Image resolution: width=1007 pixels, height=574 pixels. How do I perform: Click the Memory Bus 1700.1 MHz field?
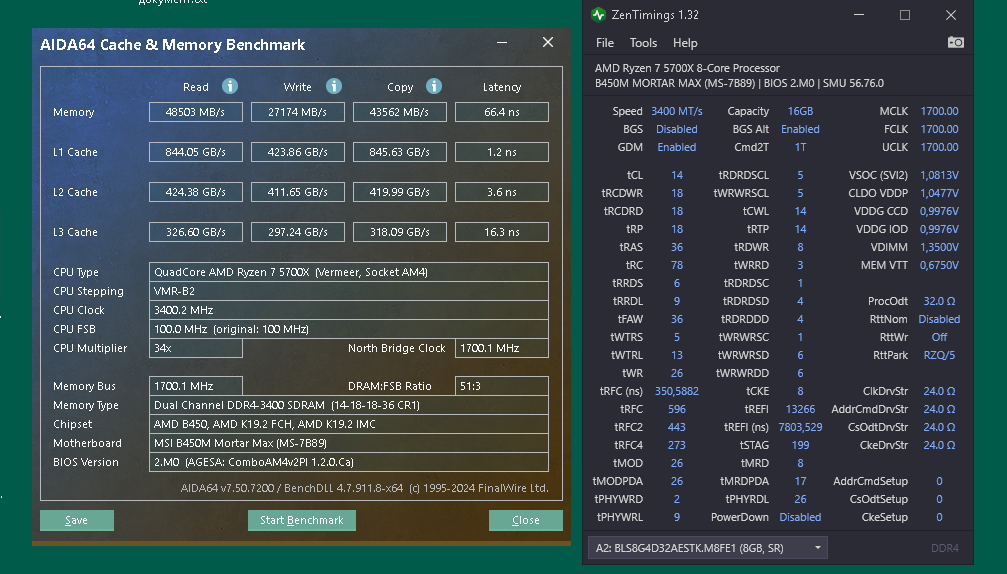pos(196,386)
